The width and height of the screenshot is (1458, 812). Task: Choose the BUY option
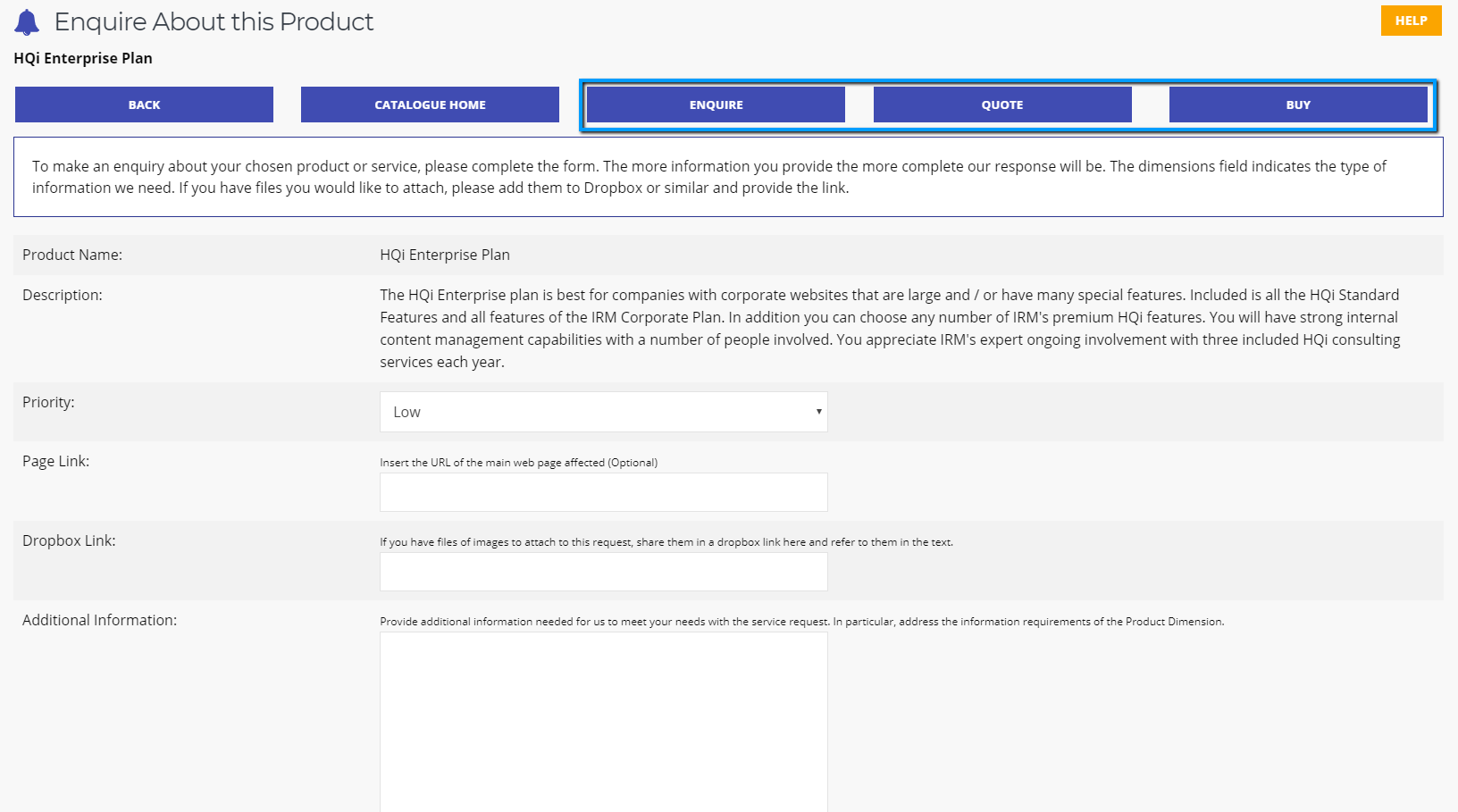pyautogui.click(x=1298, y=105)
